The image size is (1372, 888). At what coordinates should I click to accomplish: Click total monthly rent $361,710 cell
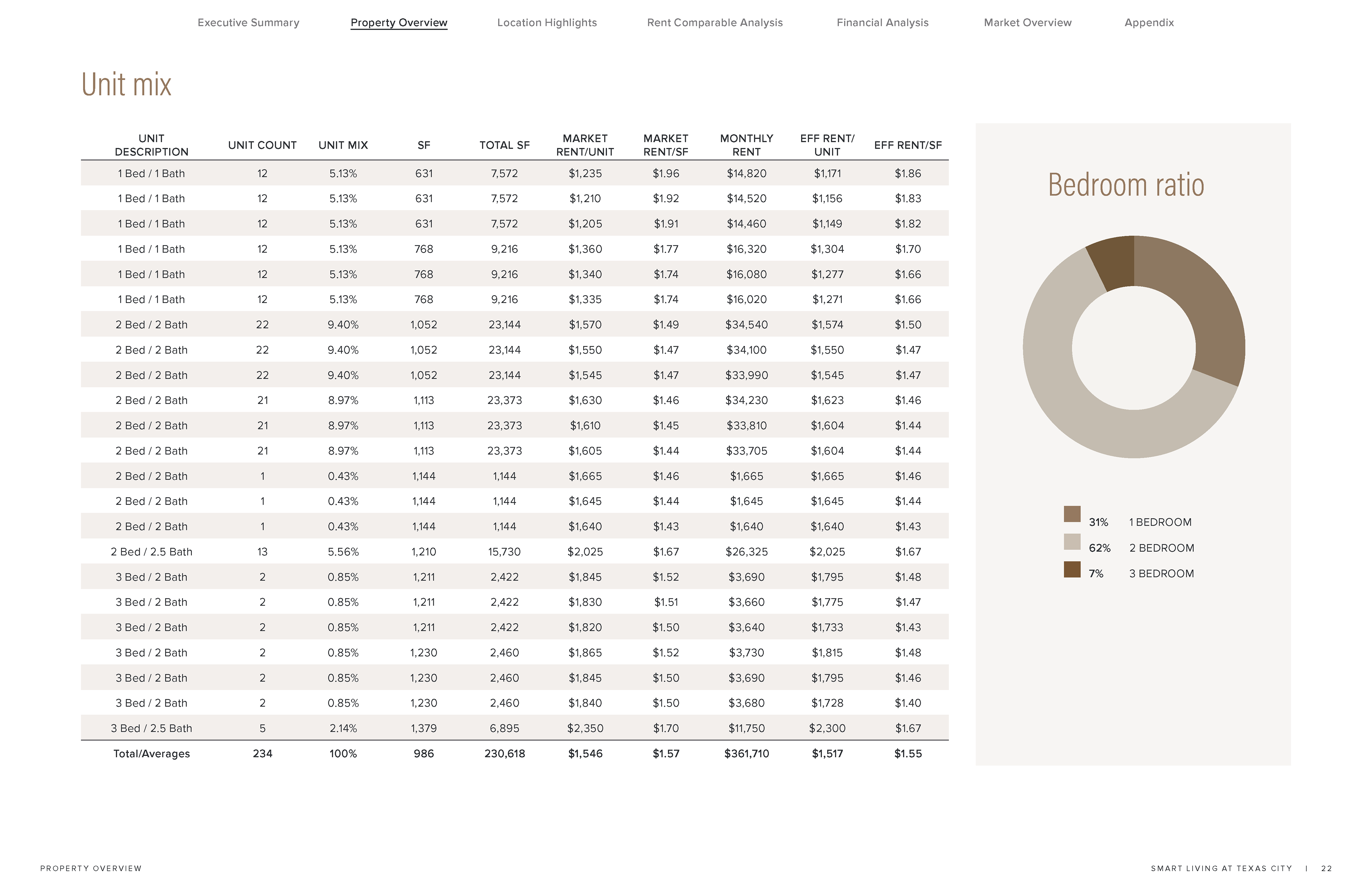point(746,754)
